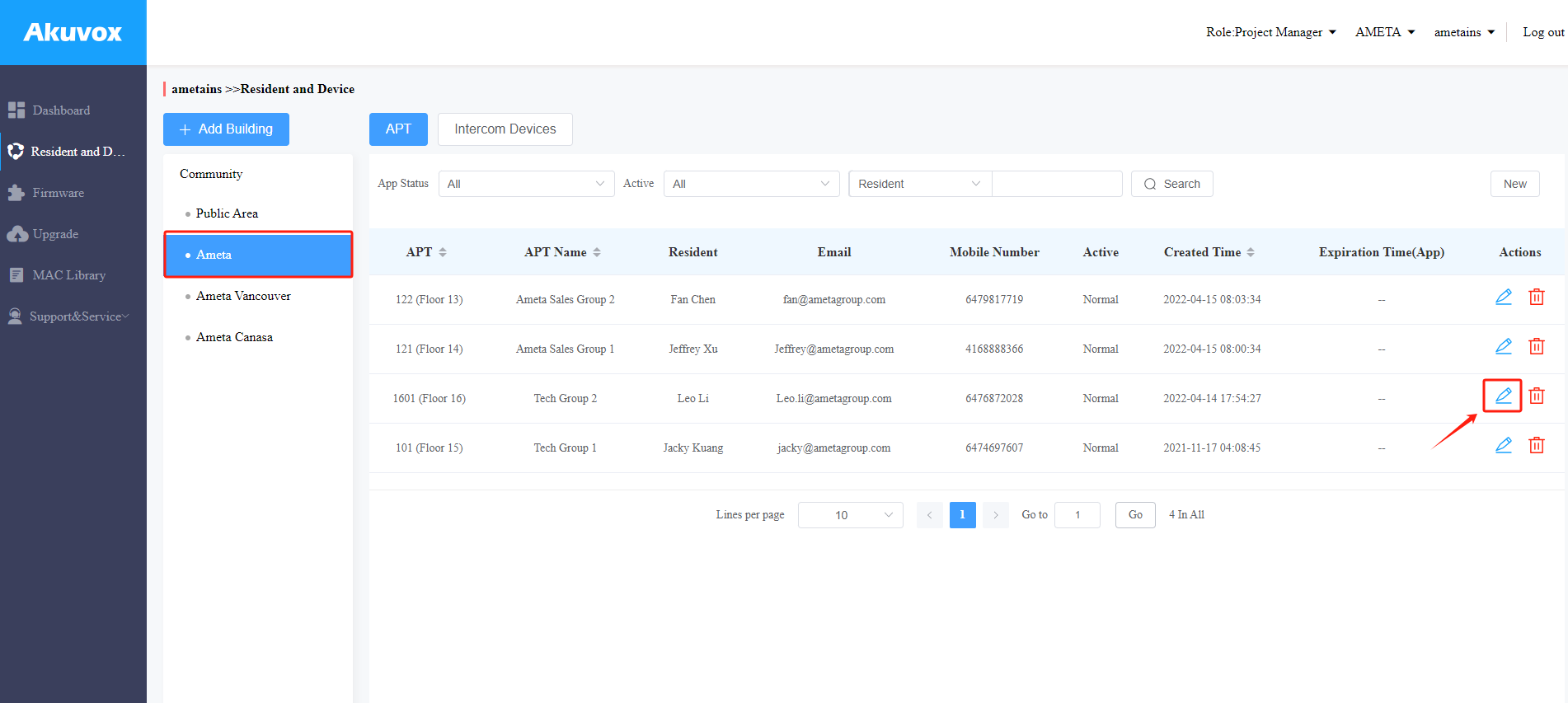Image resolution: width=1568 pixels, height=703 pixels.
Task: Focus the Go to page field
Action: (1077, 515)
